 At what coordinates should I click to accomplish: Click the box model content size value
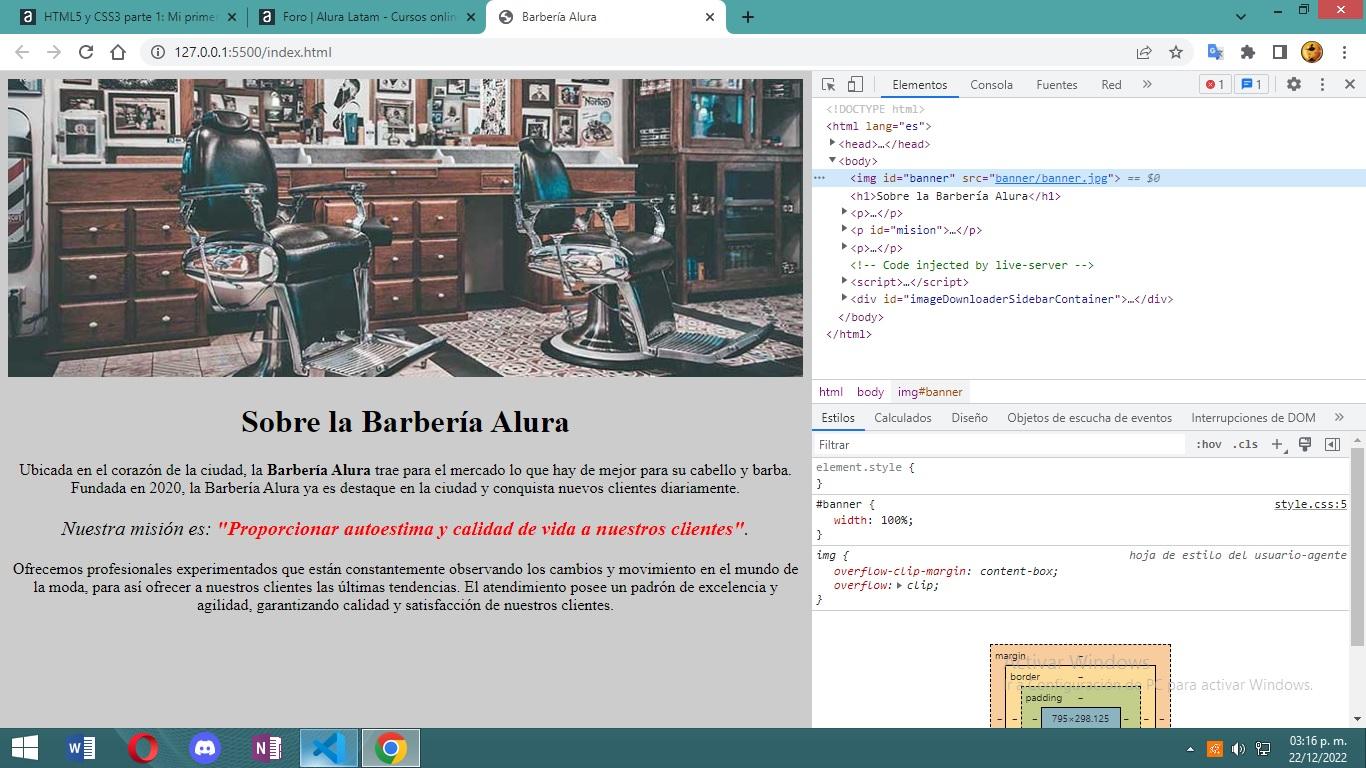tap(1080, 718)
